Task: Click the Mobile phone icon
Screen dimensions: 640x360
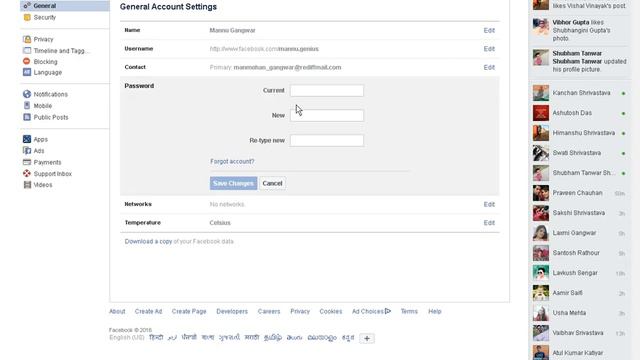Action: [27, 105]
